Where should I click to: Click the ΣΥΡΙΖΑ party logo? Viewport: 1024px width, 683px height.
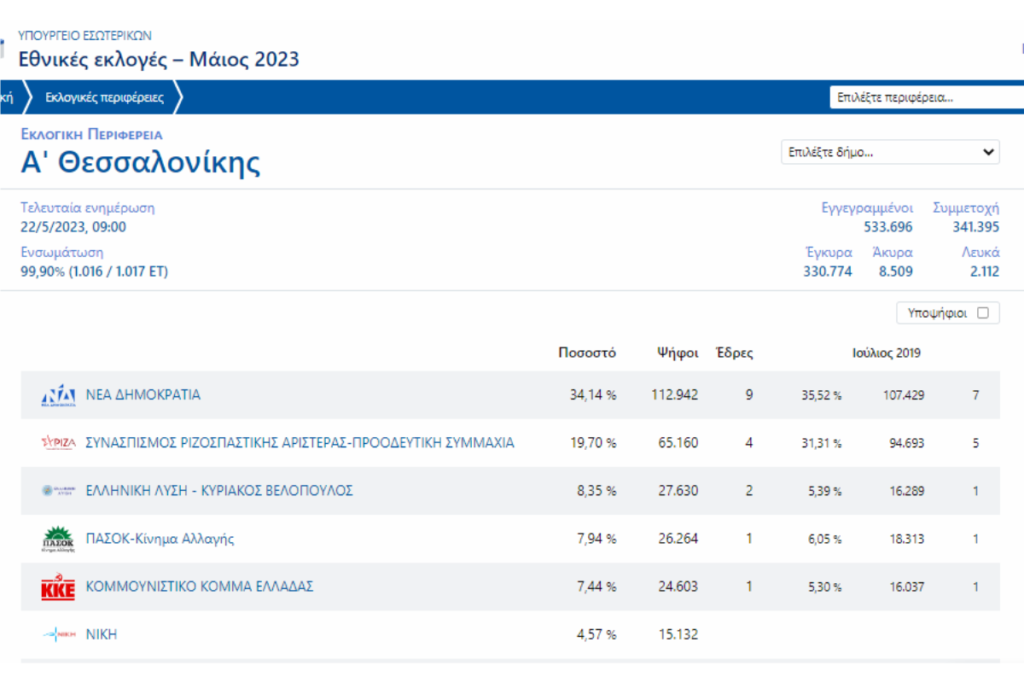[58, 443]
